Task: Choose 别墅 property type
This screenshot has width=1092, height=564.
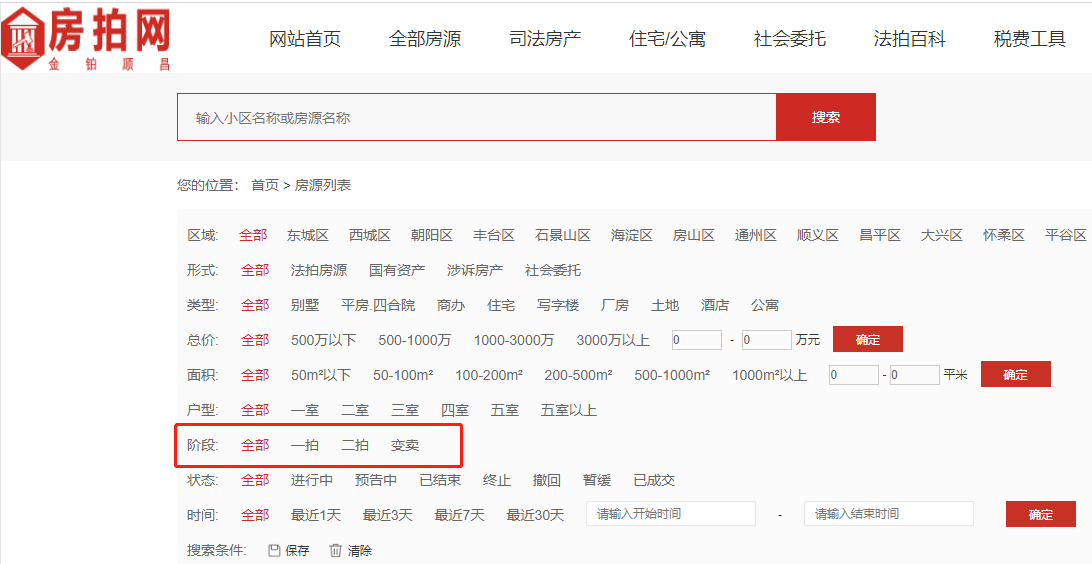Action: (x=305, y=305)
